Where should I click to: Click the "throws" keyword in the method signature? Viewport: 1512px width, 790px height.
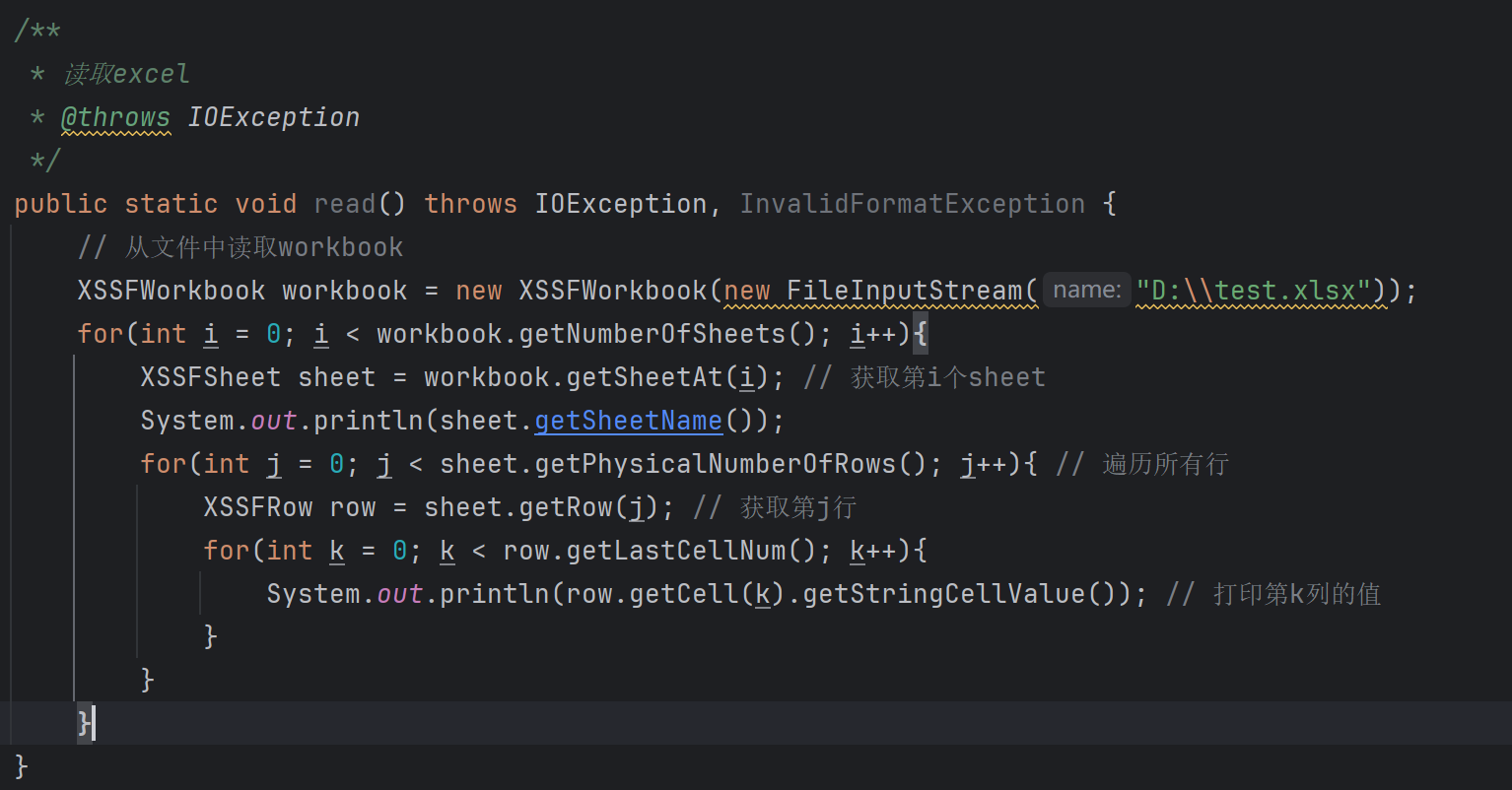click(471, 204)
